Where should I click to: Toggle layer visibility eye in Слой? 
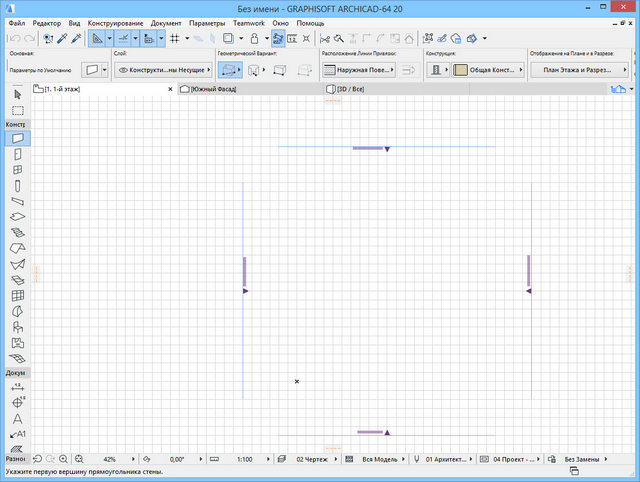(125, 70)
